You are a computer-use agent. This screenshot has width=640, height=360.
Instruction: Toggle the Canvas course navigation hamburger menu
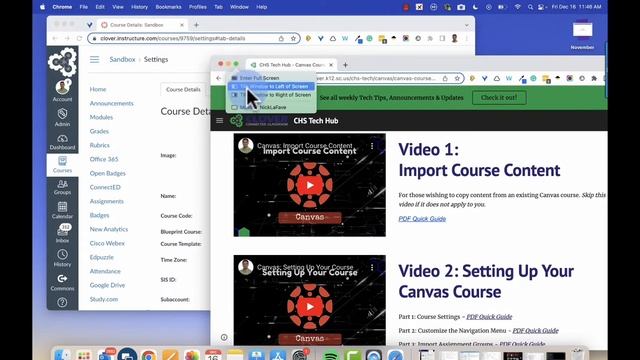pyautogui.click(x=94, y=60)
